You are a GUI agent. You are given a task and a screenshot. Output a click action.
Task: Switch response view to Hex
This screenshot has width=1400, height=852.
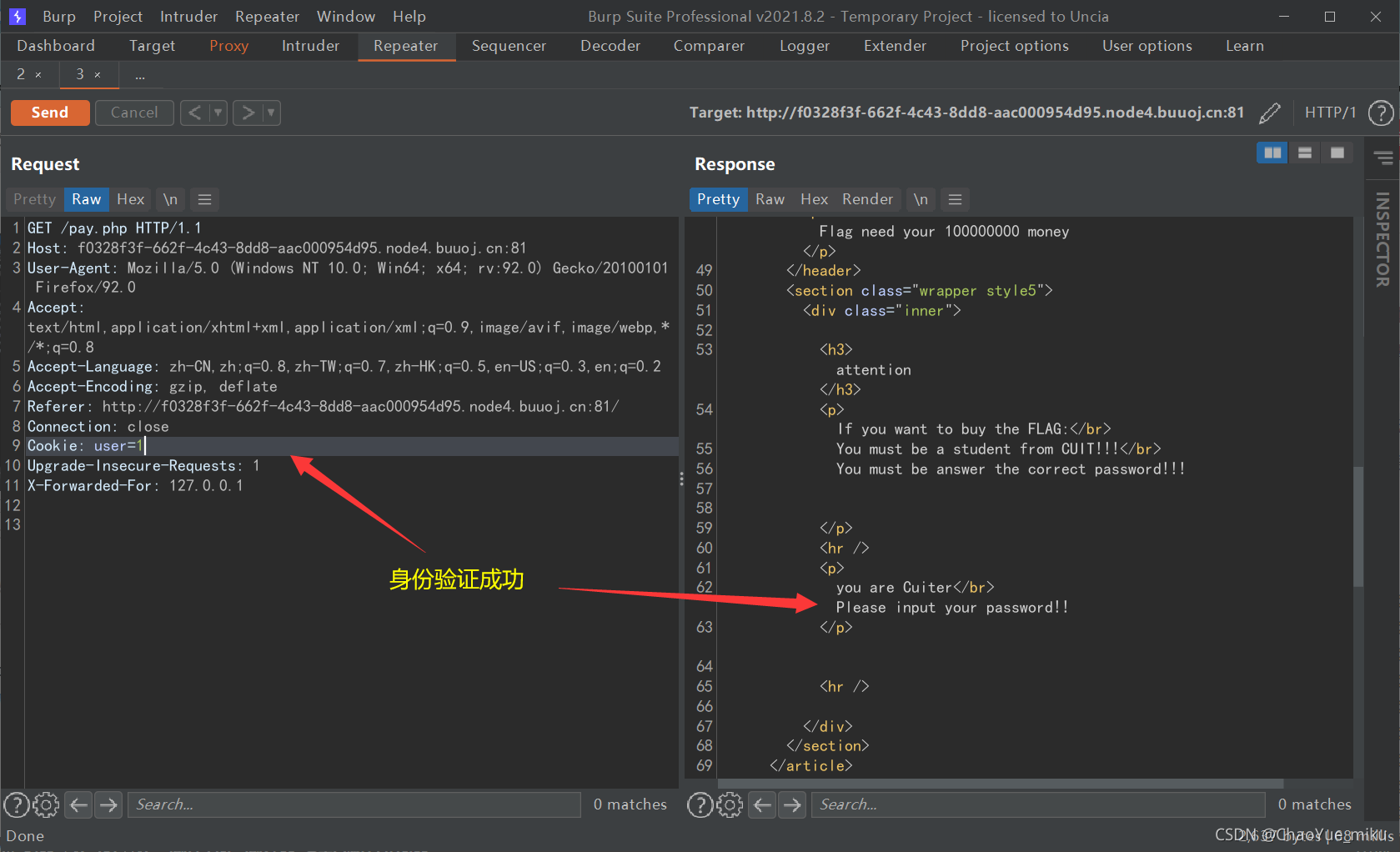pos(814,199)
